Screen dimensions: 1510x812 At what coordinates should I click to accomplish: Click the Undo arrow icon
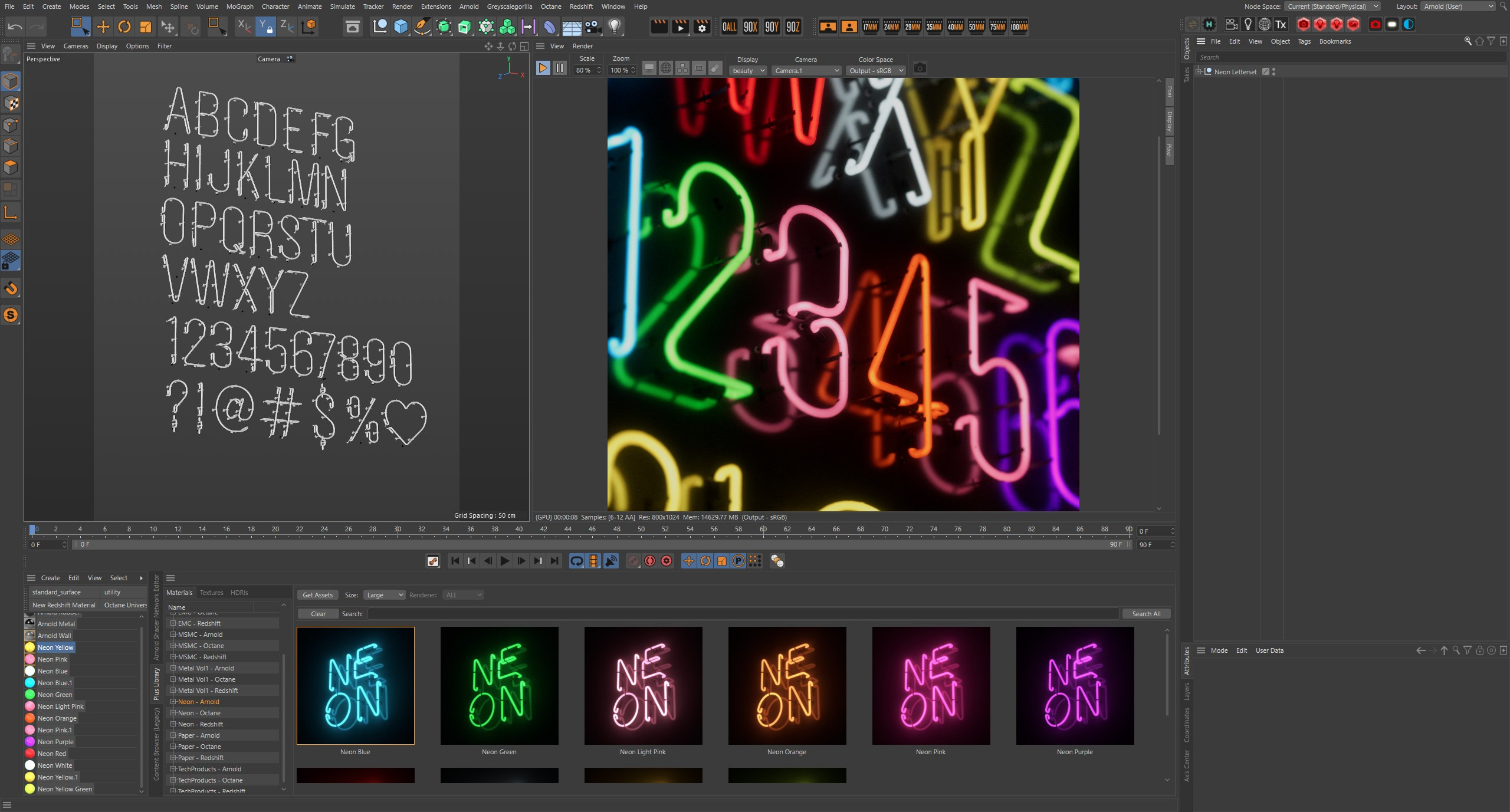click(x=15, y=27)
